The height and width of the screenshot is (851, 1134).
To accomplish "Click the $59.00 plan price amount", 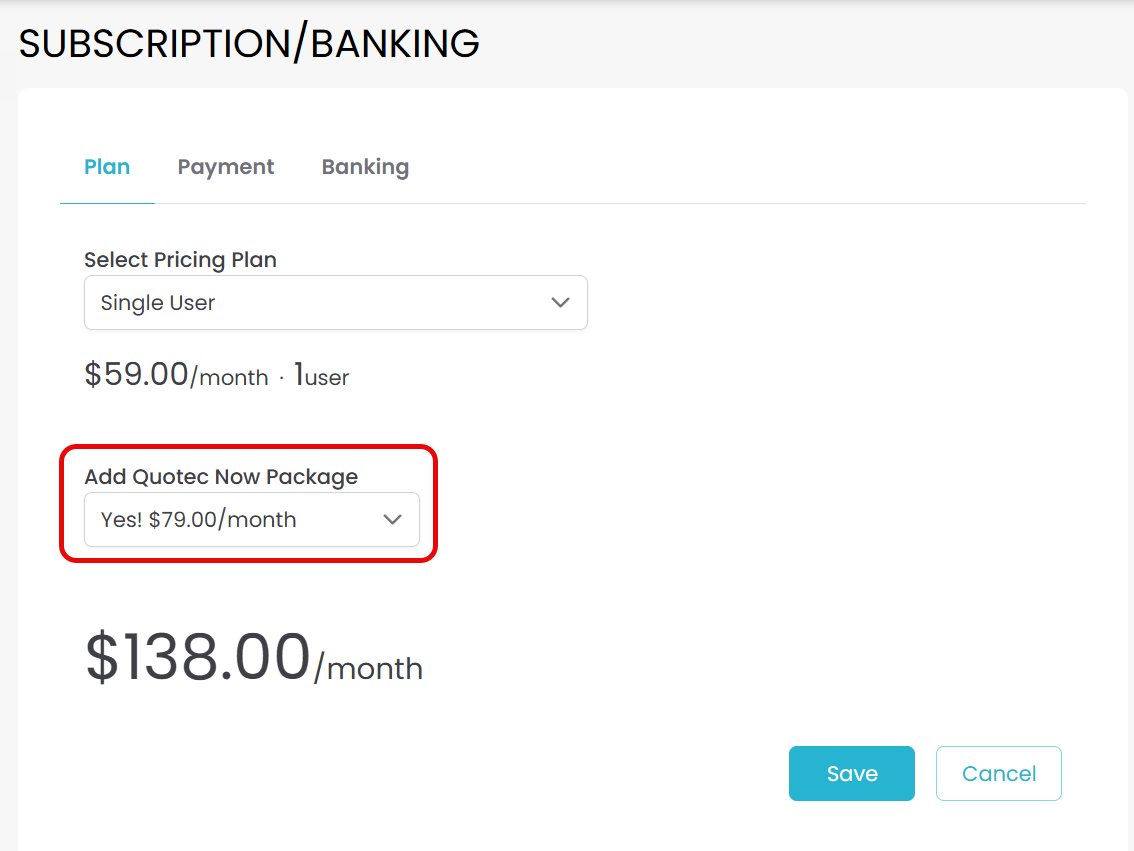I will [x=136, y=375].
